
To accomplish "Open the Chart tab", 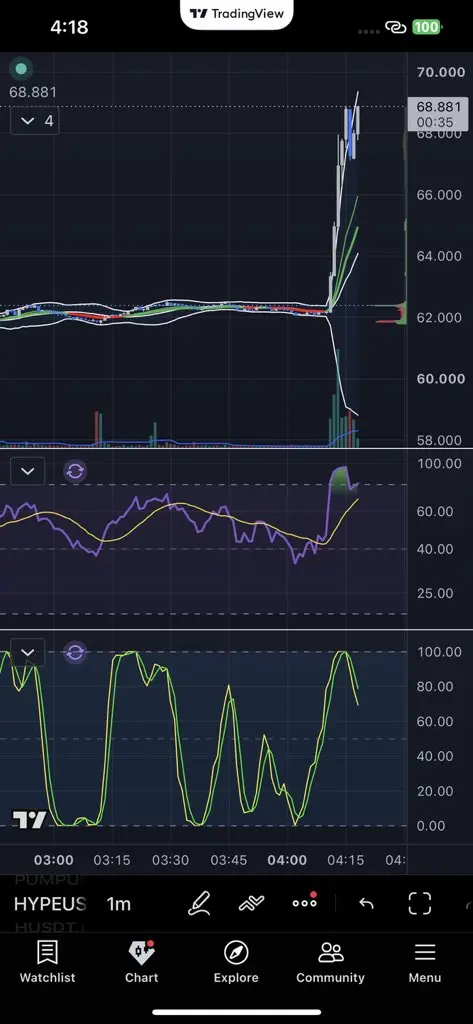I will [142, 961].
